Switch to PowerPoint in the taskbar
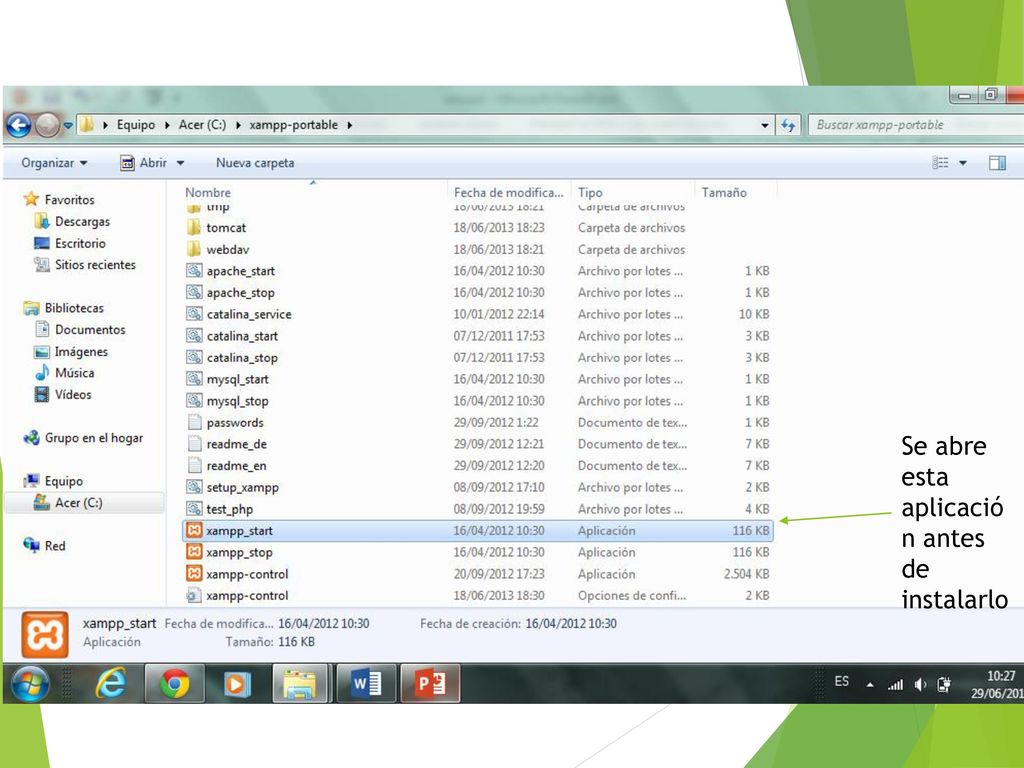 point(430,684)
